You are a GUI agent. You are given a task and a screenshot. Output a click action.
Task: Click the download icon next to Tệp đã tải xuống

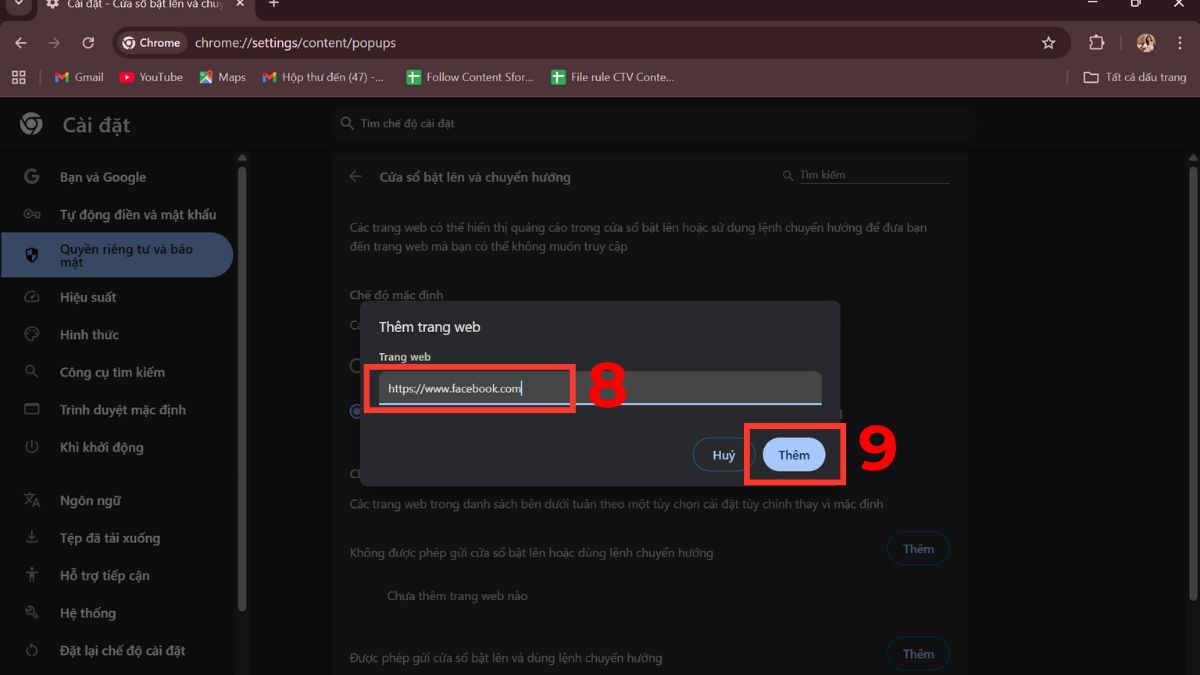pyautogui.click(x=31, y=537)
